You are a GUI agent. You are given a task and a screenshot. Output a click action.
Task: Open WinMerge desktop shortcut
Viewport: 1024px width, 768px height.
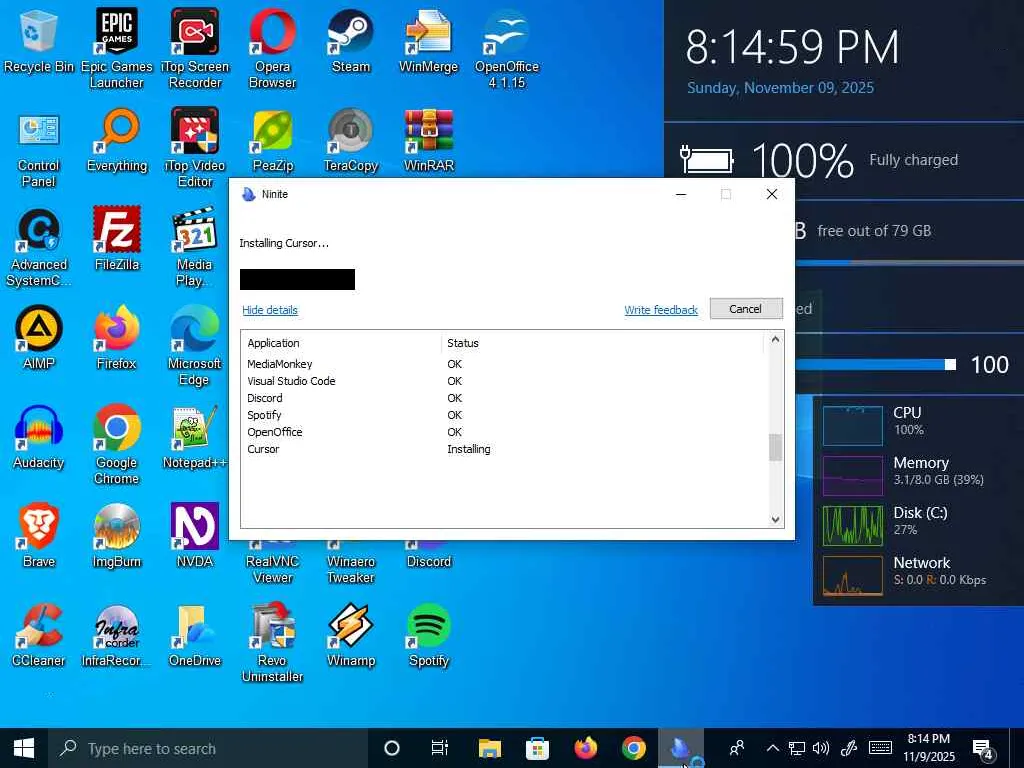pyautogui.click(x=428, y=40)
